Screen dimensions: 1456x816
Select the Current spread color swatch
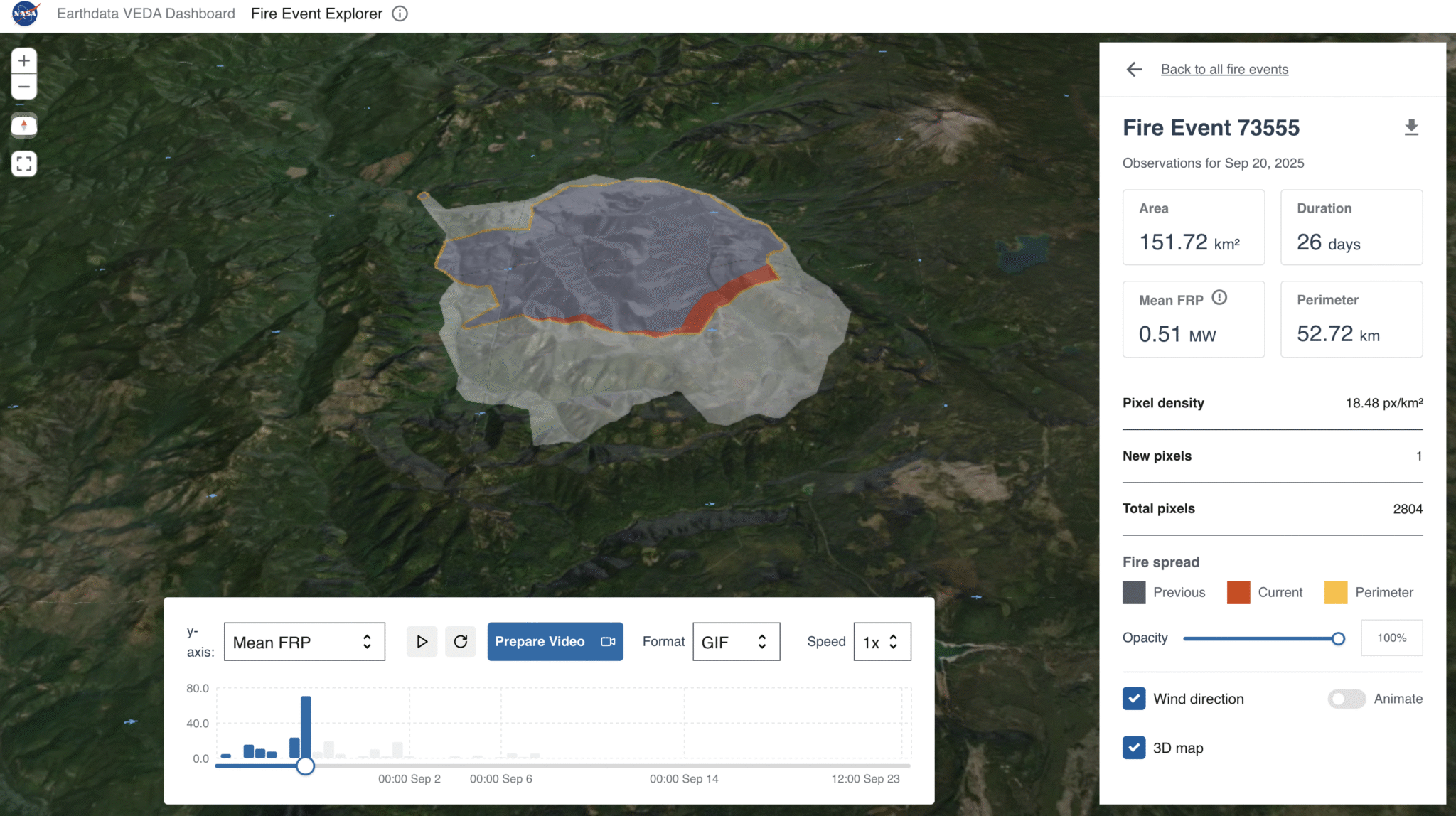click(x=1238, y=592)
